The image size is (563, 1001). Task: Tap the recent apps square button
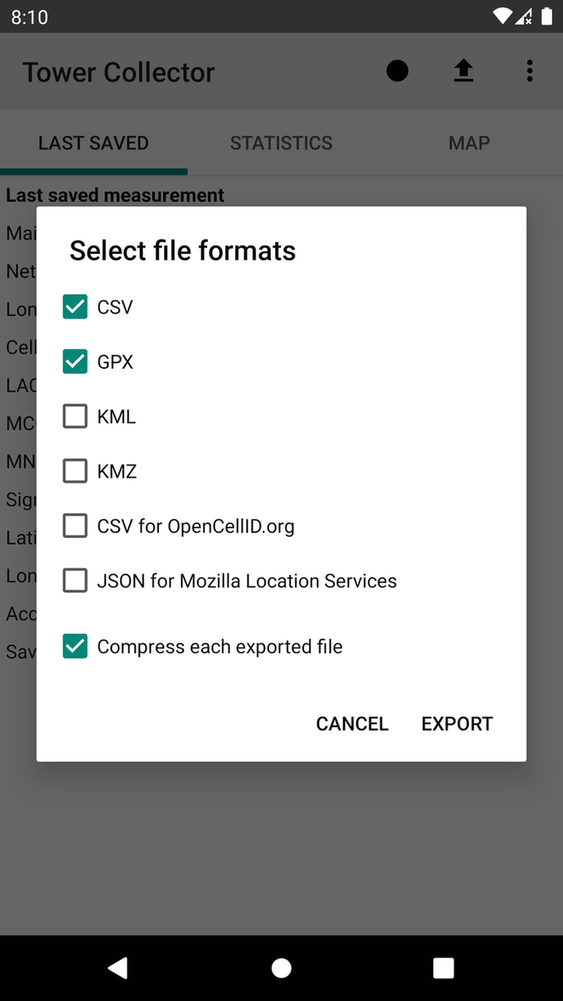click(x=444, y=968)
